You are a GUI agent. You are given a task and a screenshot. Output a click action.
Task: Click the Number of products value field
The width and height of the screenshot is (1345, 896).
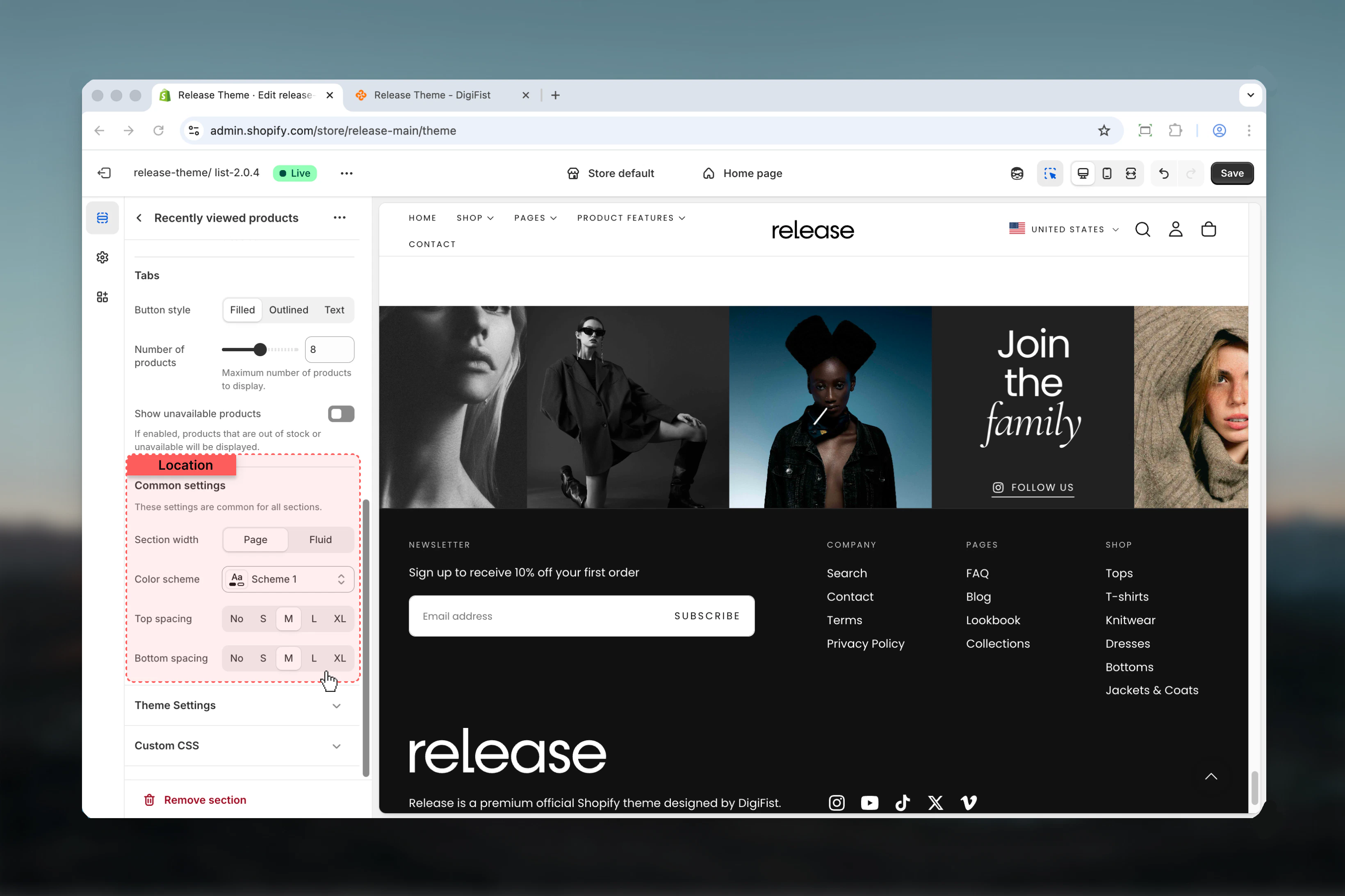[x=330, y=349]
